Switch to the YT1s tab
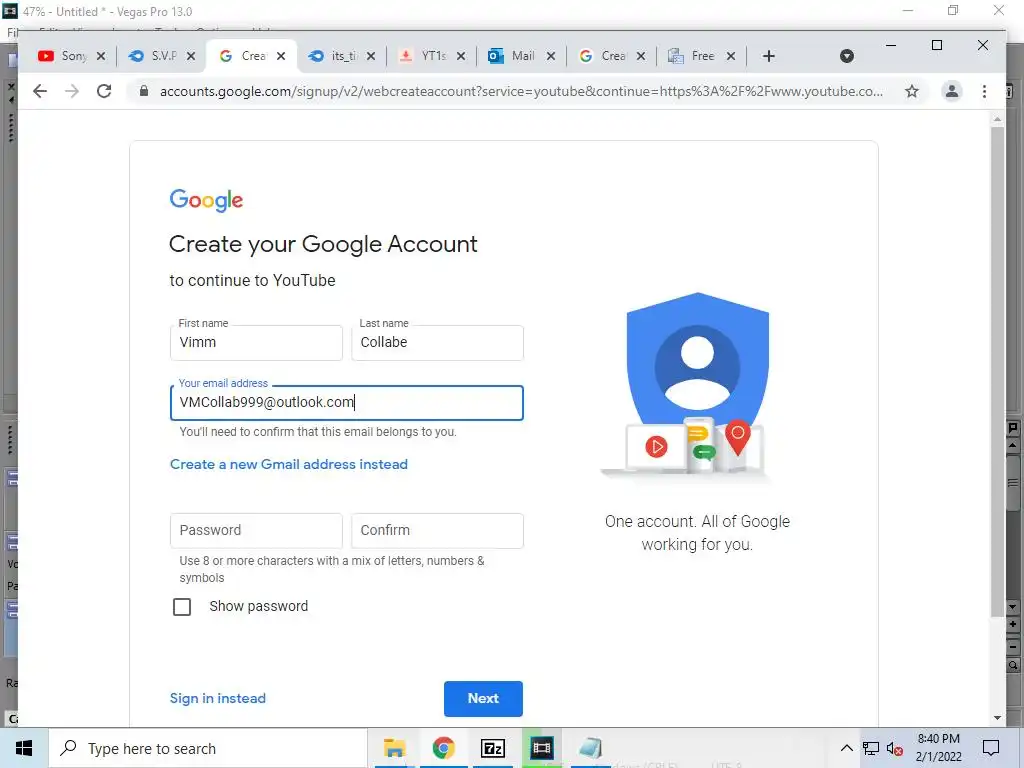This screenshot has height=768, width=1024. (424, 56)
